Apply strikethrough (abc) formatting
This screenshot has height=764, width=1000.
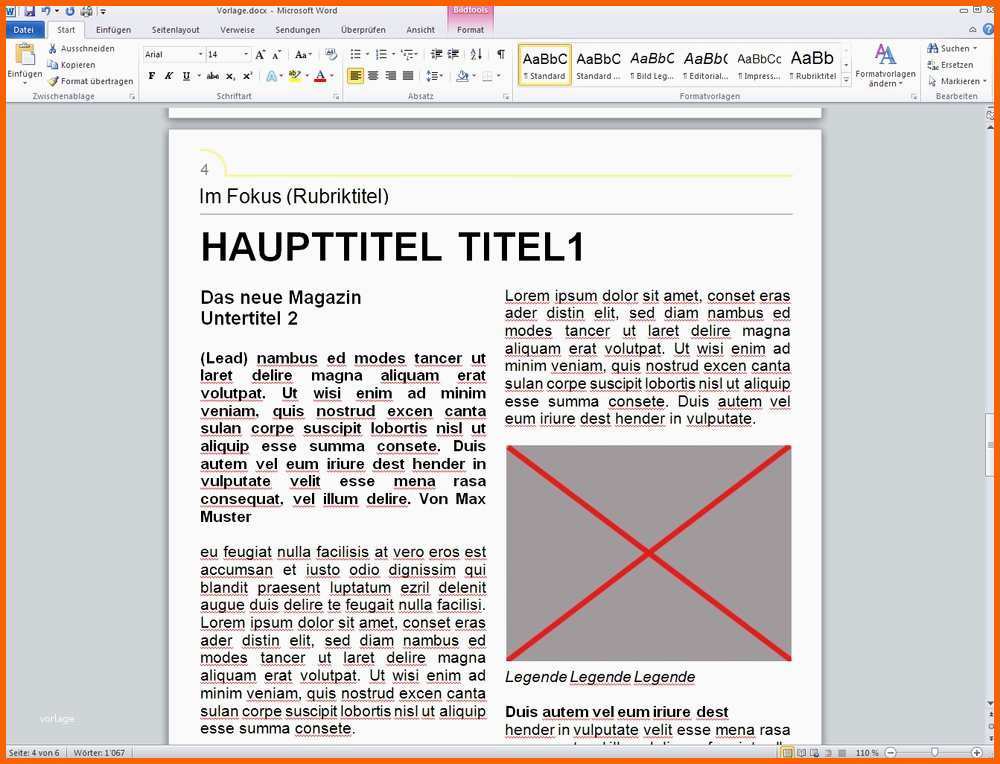pos(213,76)
